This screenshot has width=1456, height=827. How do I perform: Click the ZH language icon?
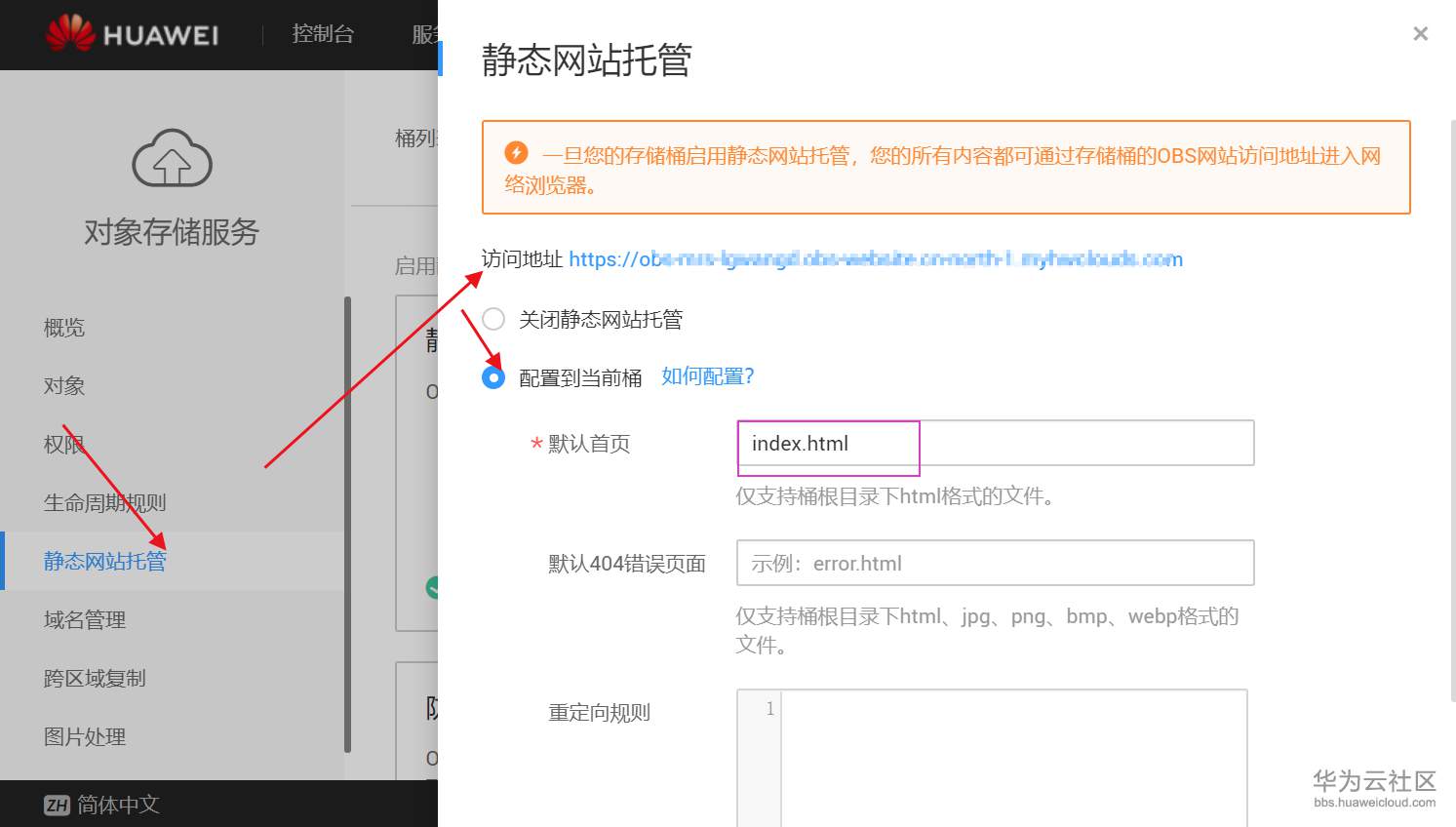57,805
